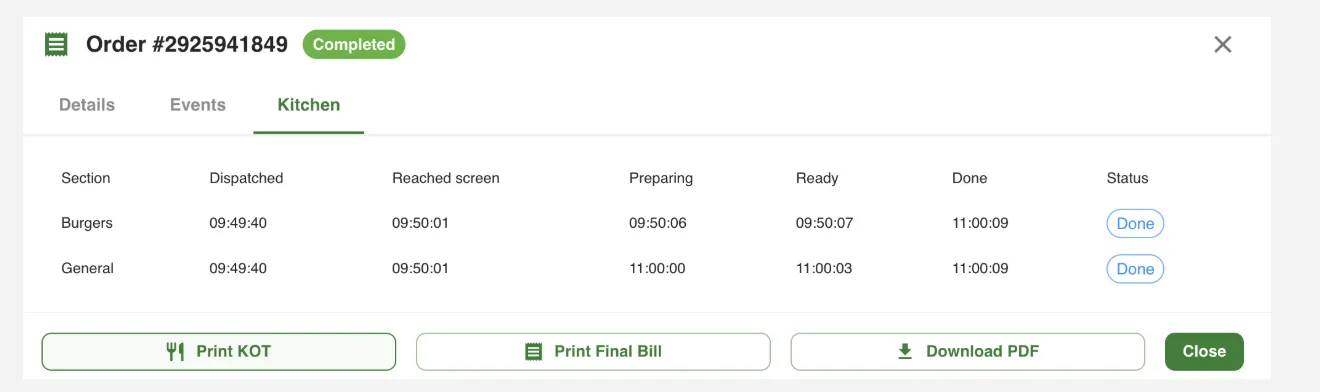The height and width of the screenshot is (392, 1320).
Task: Click the download arrow icon
Action: click(x=905, y=351)
